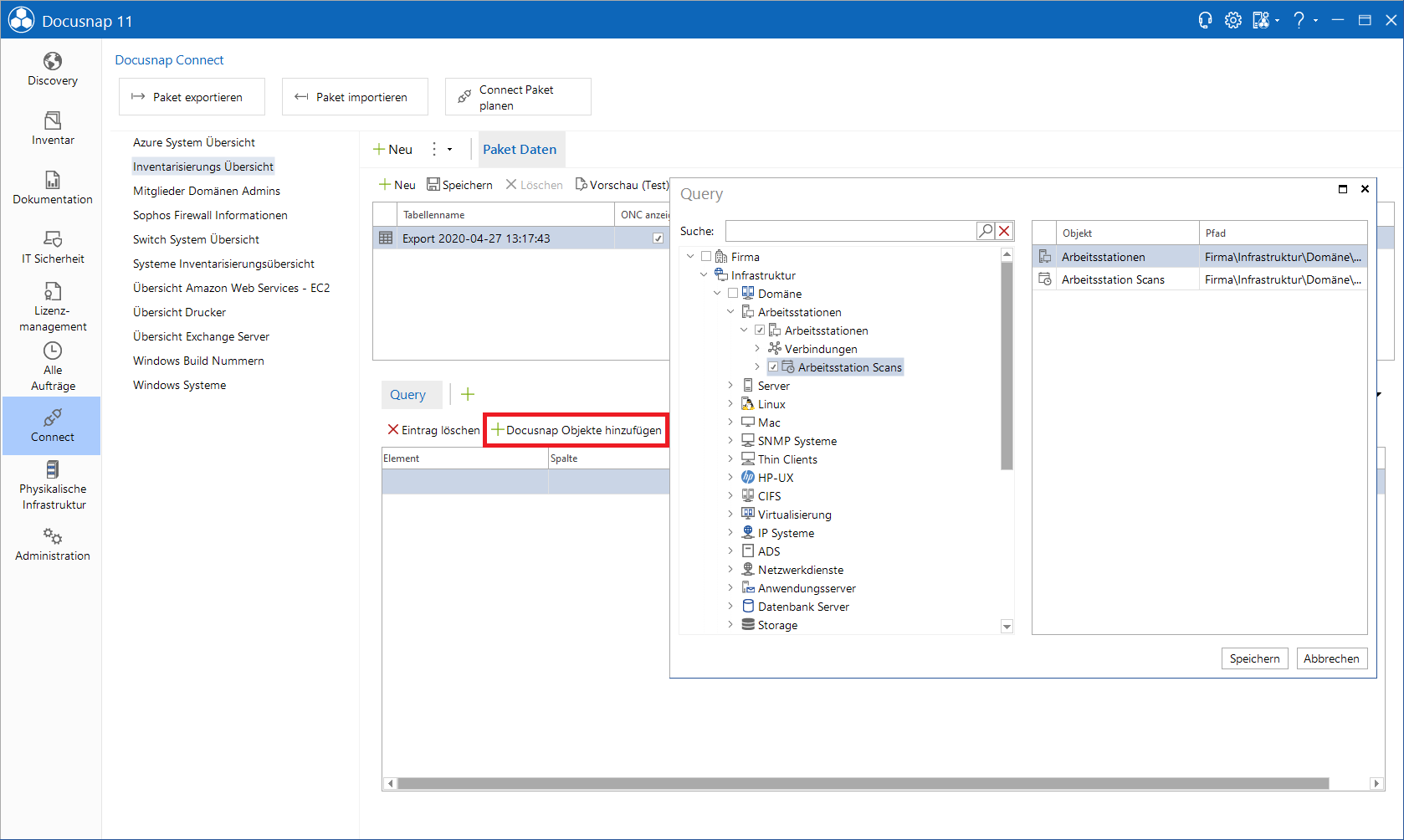The height and width of the screenshot is (840, 1404).
Task: Click the help question mark icon
Action: [x=1299, y=20]
